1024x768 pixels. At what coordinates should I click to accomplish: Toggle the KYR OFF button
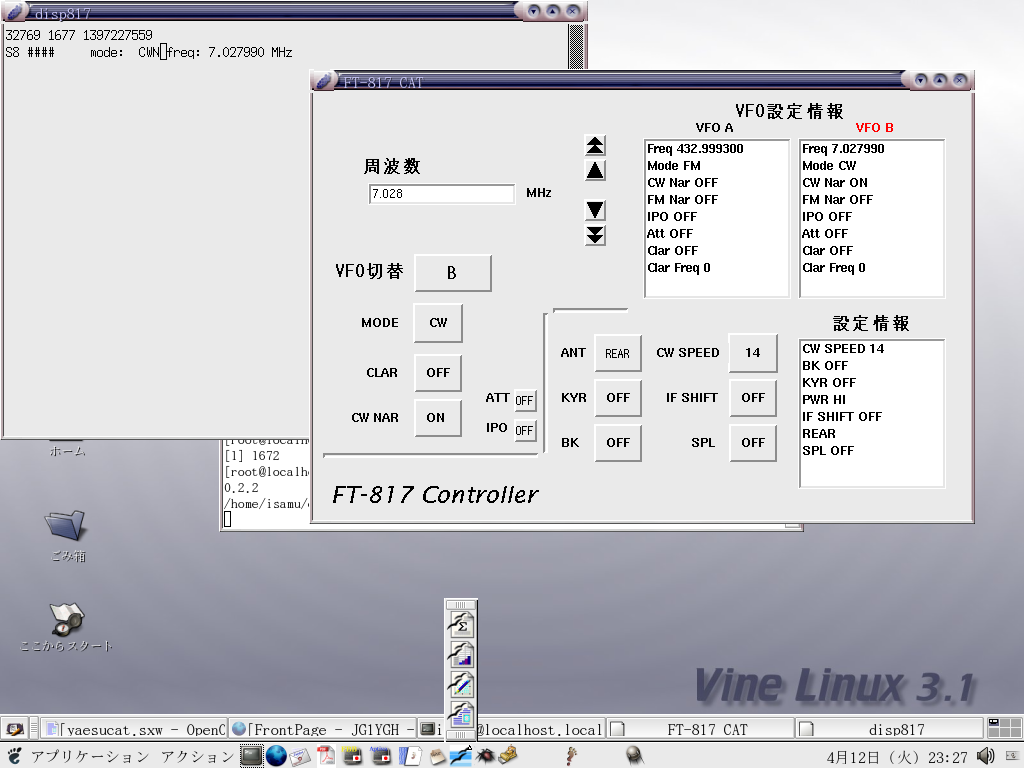(618, 398)
